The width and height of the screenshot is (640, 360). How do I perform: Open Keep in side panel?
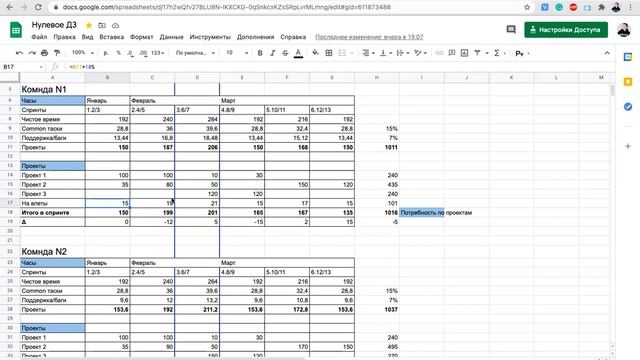pyautogui.click(x=628, y=82)
